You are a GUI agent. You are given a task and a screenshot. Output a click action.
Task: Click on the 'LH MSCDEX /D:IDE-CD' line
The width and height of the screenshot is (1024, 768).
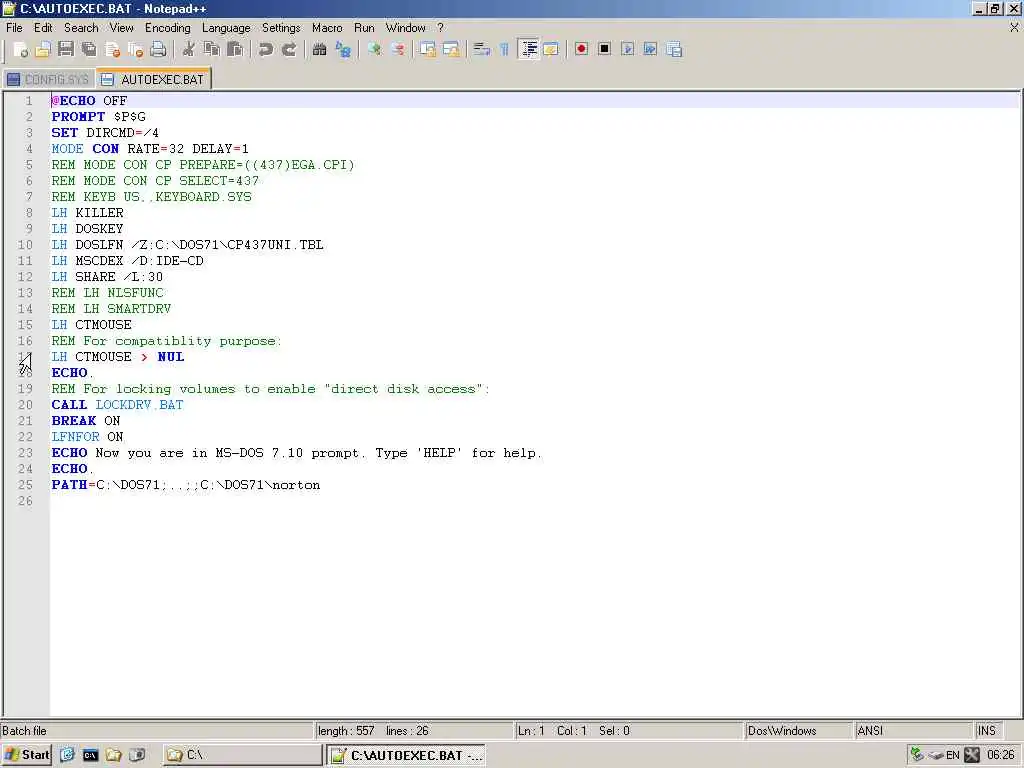click(x=127, y=261)
